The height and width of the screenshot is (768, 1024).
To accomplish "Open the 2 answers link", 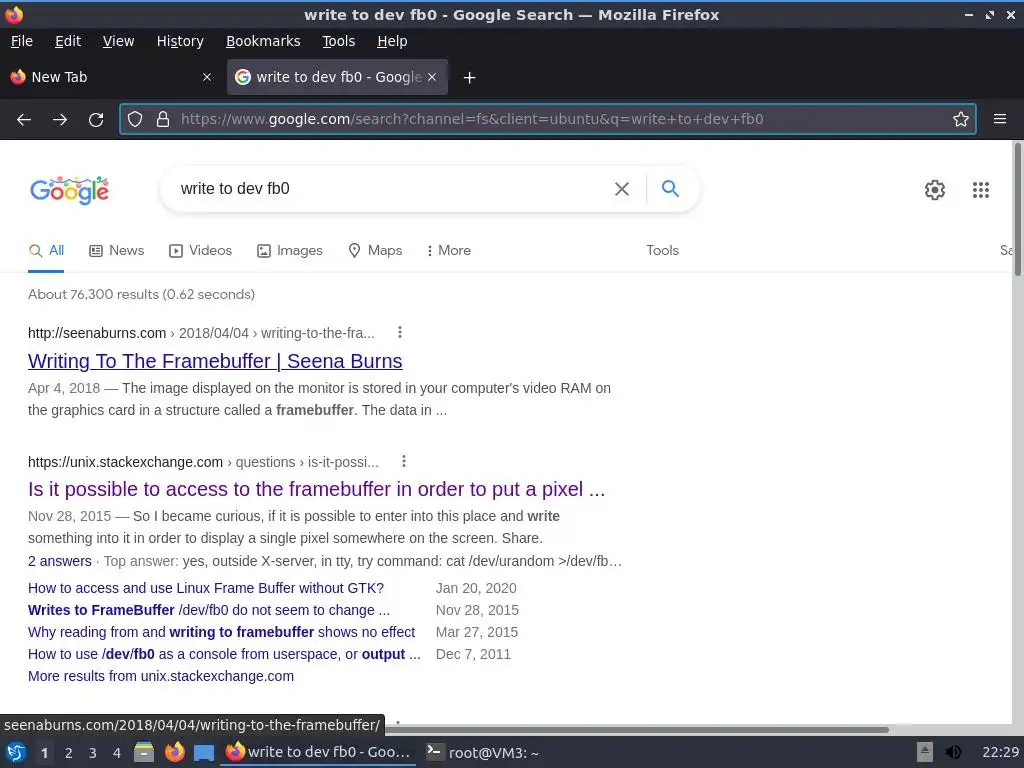I will (x=59, y=561).
